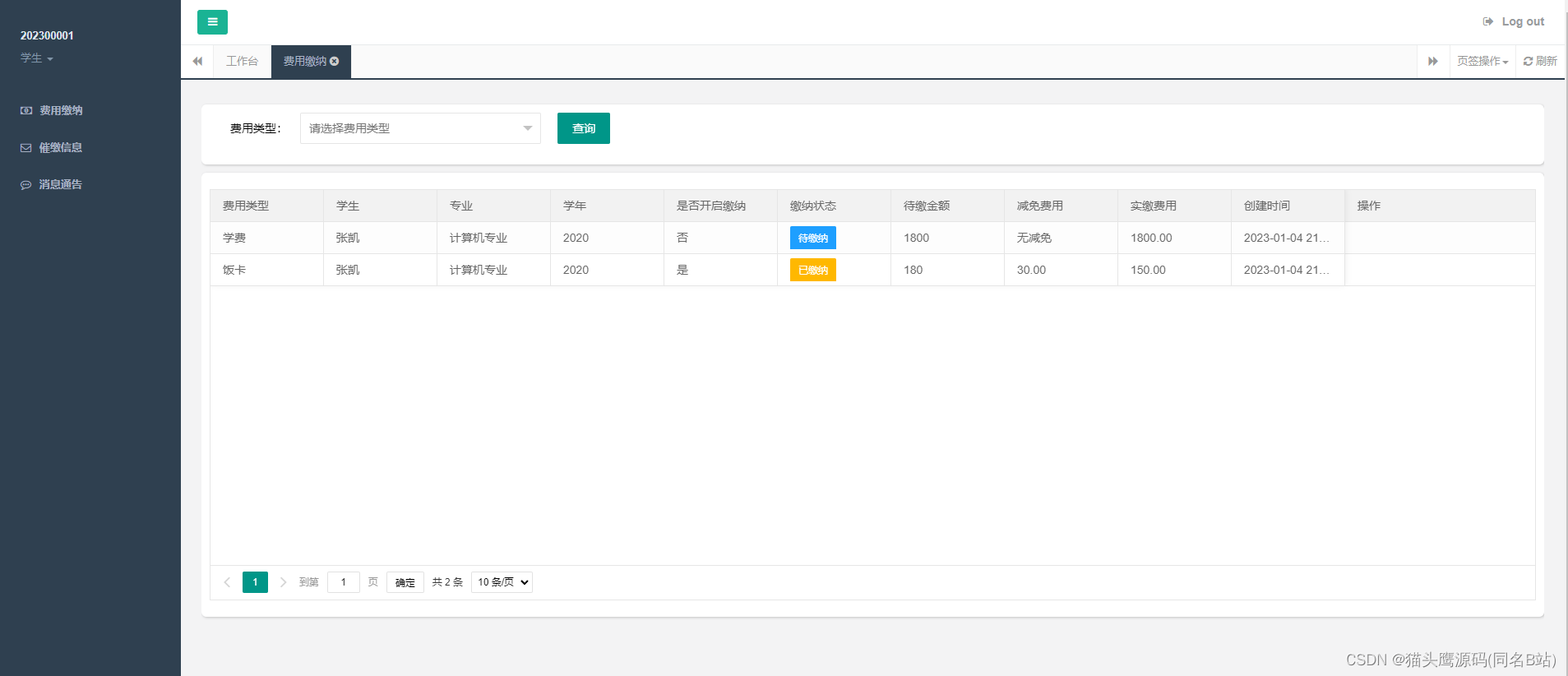Click the Log out link

pyautogui.click(x=1514, y=21)
